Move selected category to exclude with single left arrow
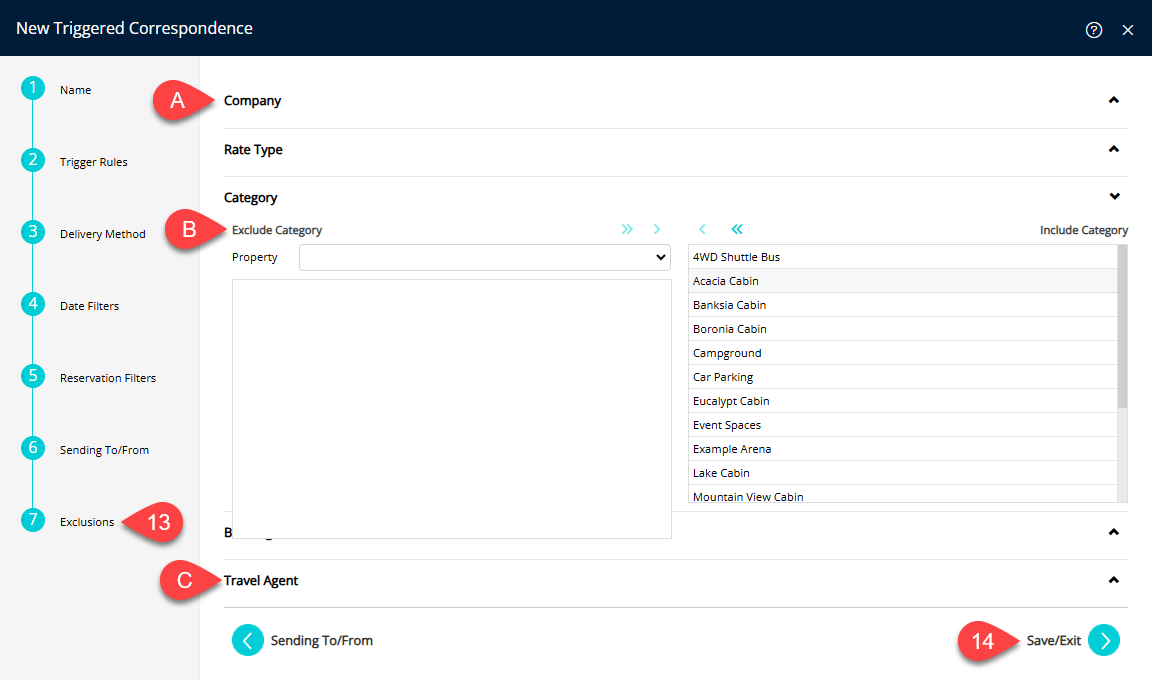Viewport: 1152px width, 680px height. point(702,229)
